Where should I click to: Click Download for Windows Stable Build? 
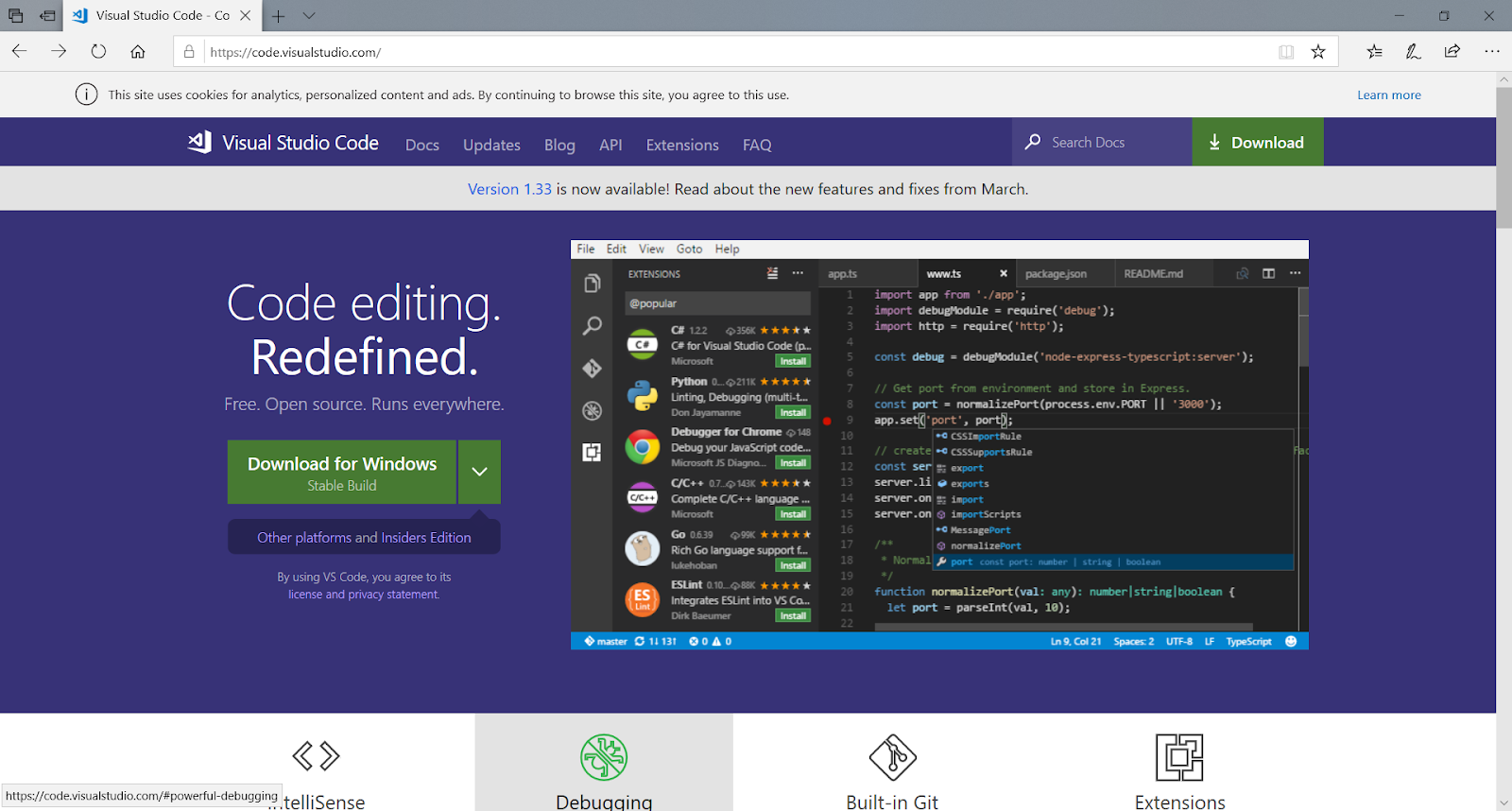coord(342,472)
